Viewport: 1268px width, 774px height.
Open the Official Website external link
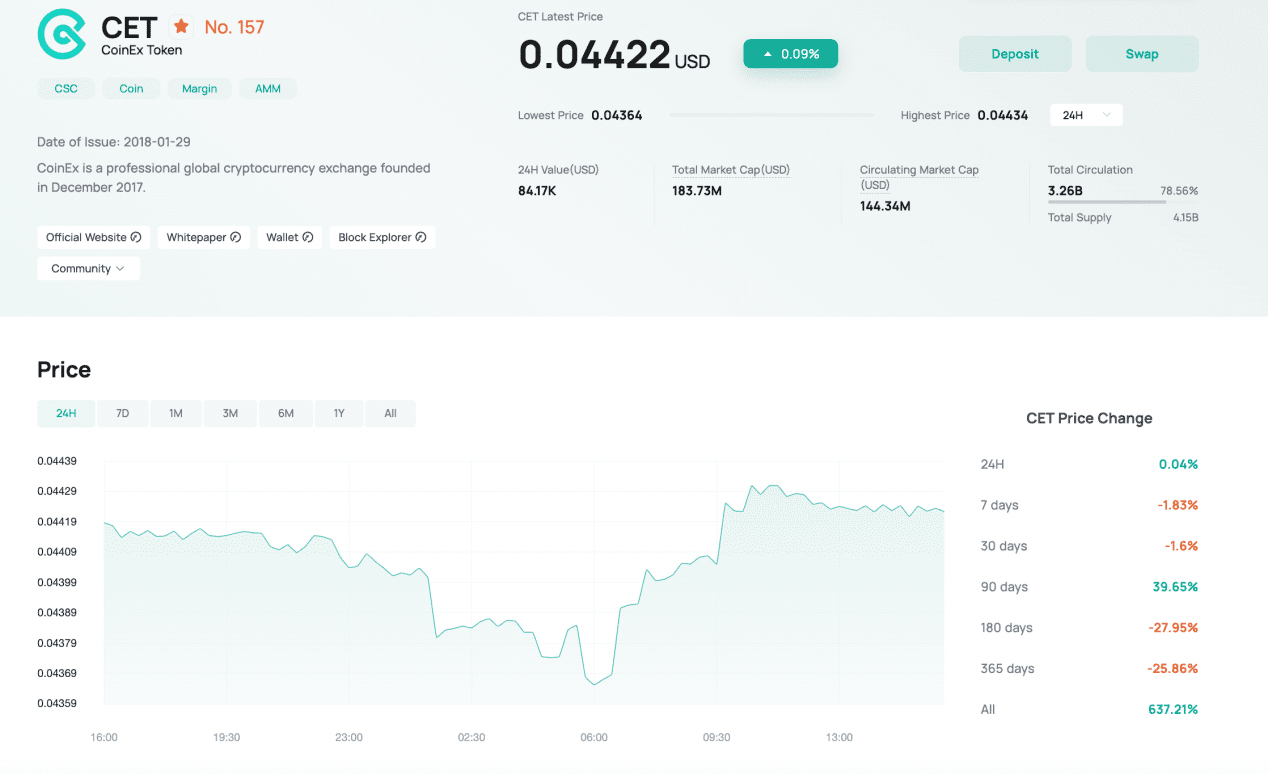click(x=93, y=237)
